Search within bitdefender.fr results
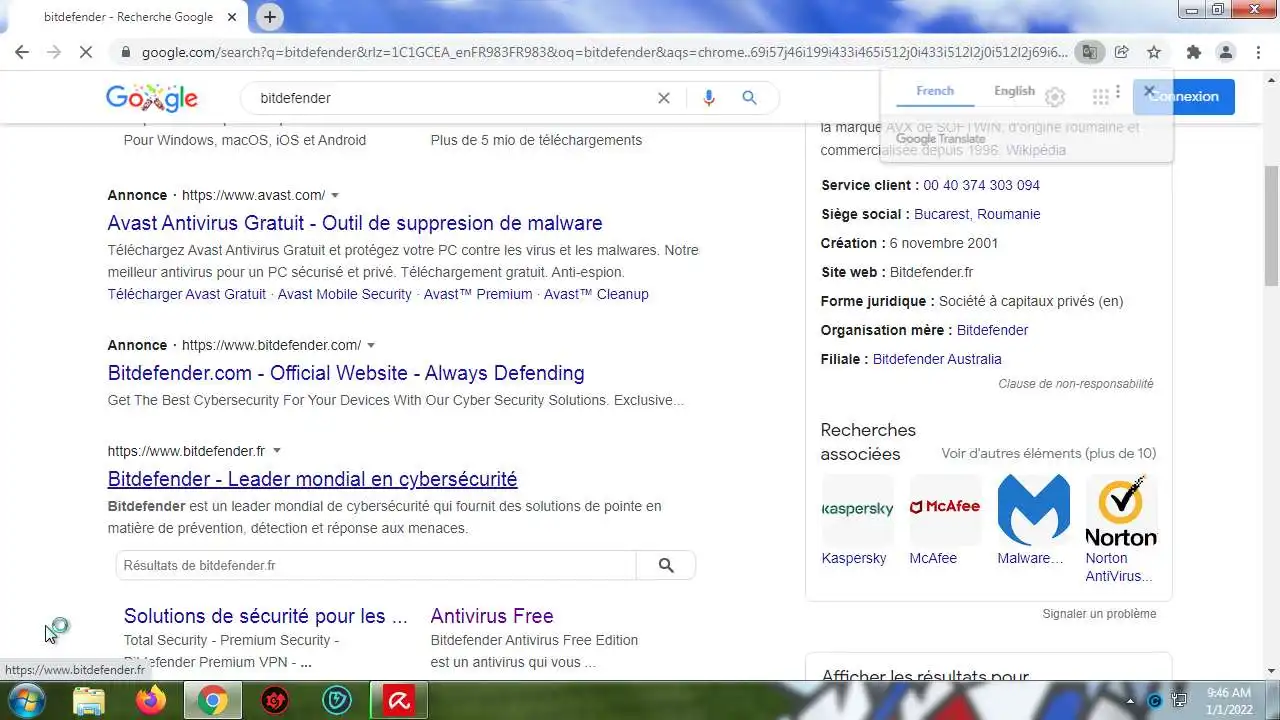This screenshot has height=720, width=1280. (666, 565)
